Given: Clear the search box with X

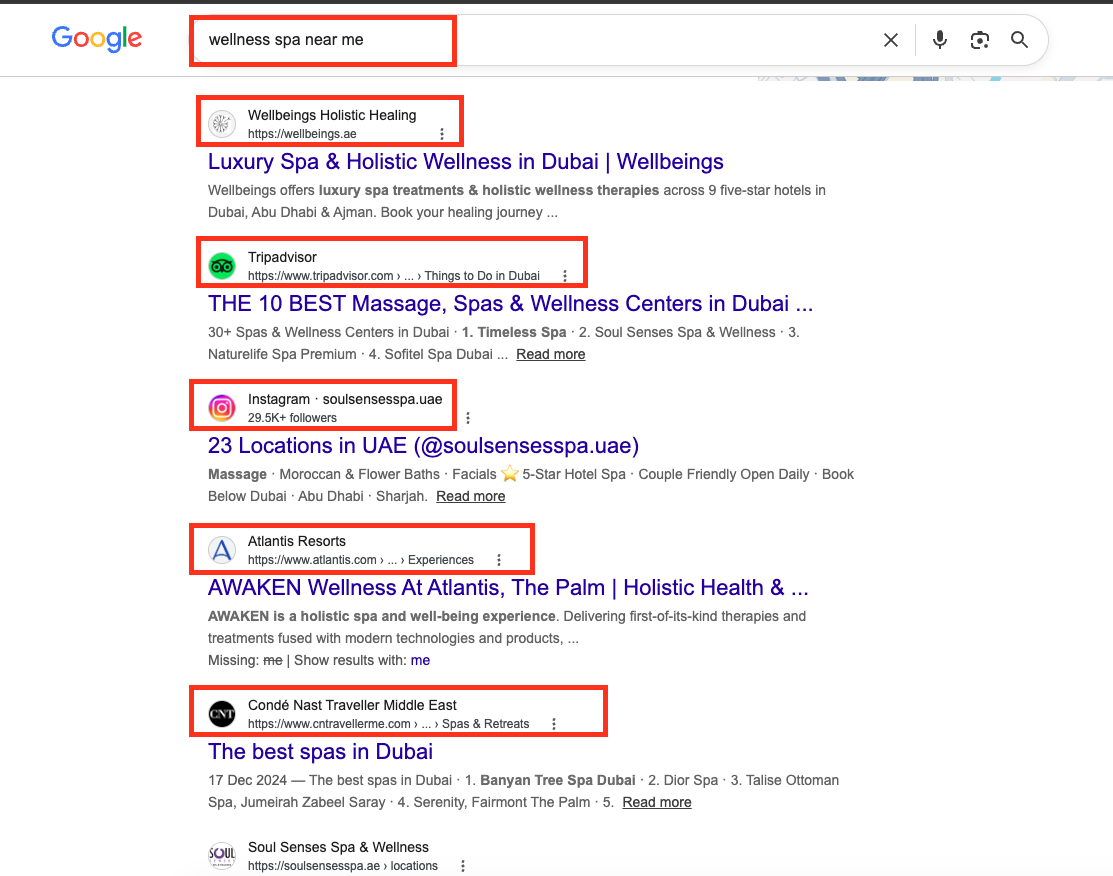Looking at the screenshot, I should [891, 40].
